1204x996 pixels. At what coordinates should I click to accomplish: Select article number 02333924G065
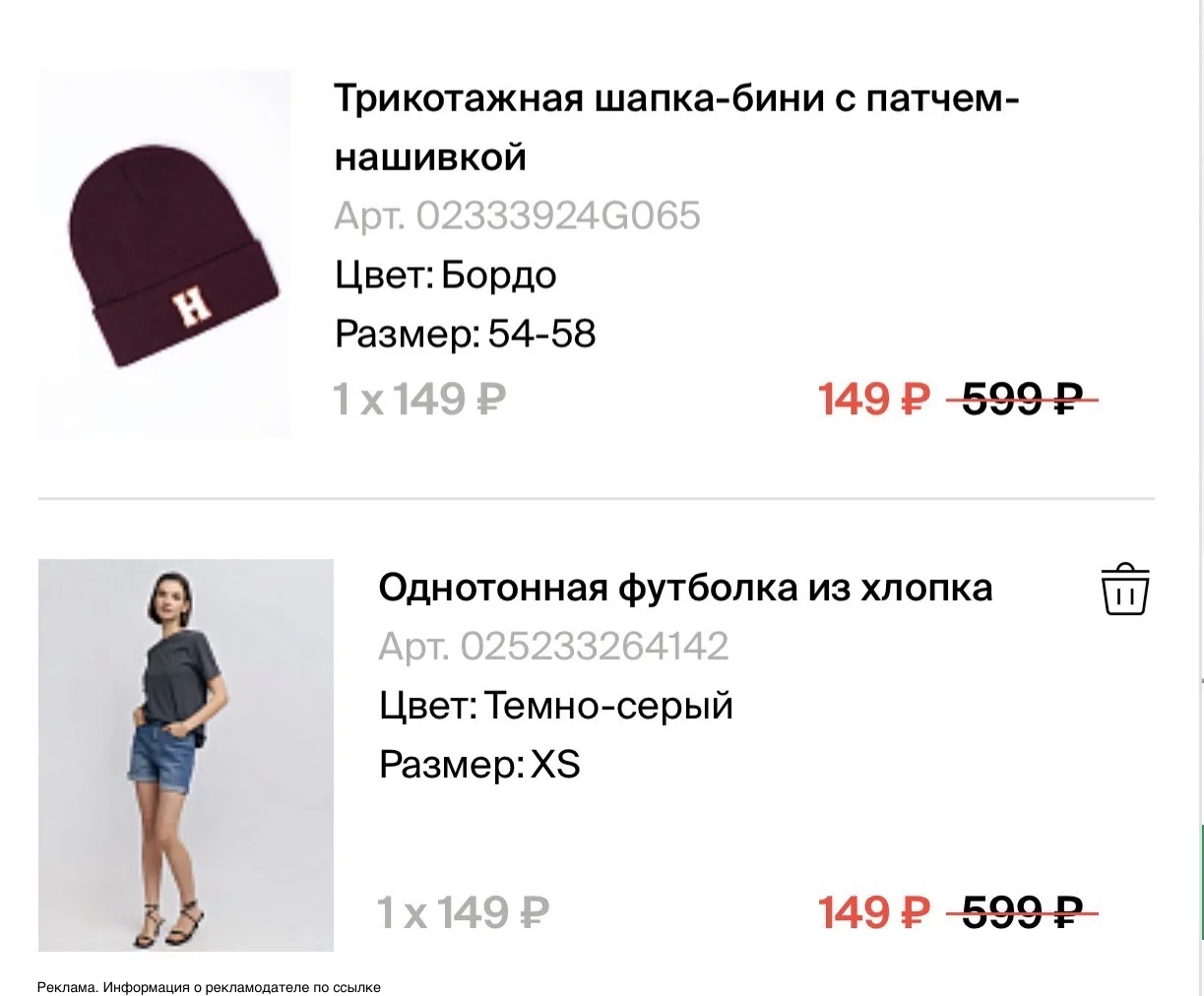click(x=518, y=216)
